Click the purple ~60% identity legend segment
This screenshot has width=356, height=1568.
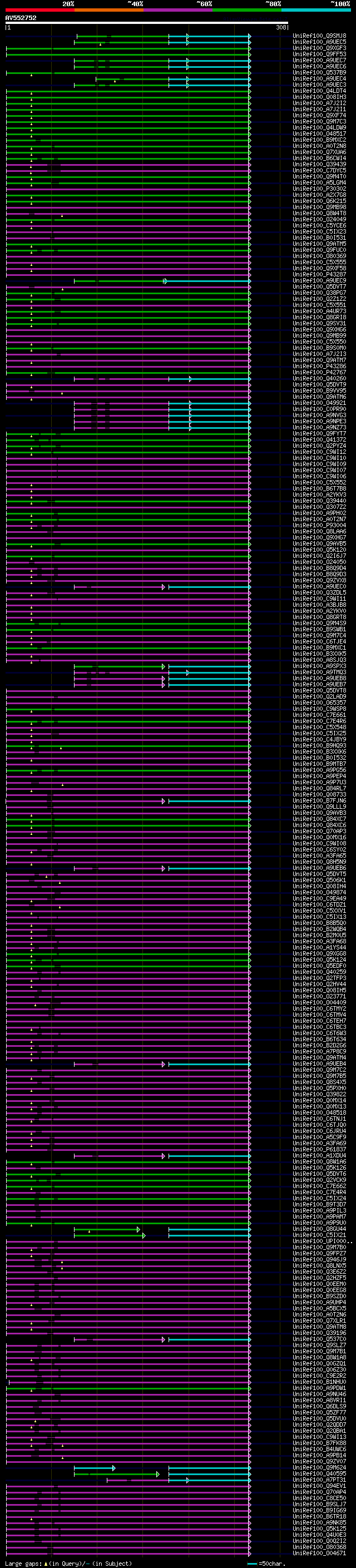pos(179,10)
